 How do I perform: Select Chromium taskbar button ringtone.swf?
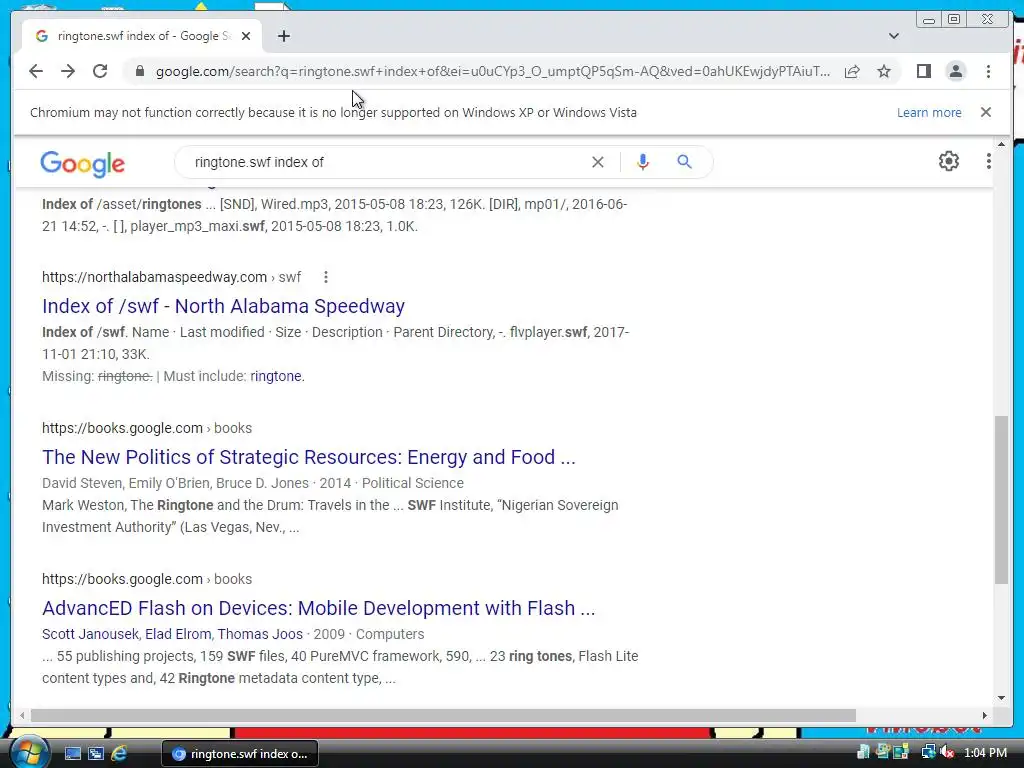click(x=240, y=754)
